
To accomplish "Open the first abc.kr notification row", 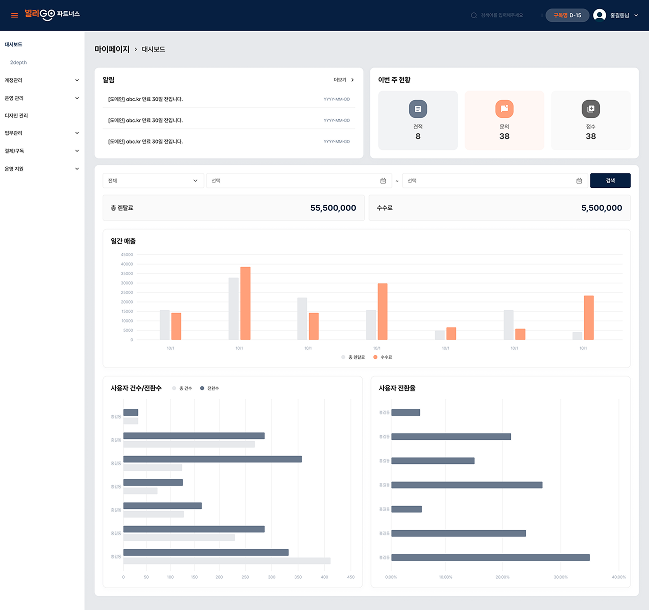I will point(229,99).
